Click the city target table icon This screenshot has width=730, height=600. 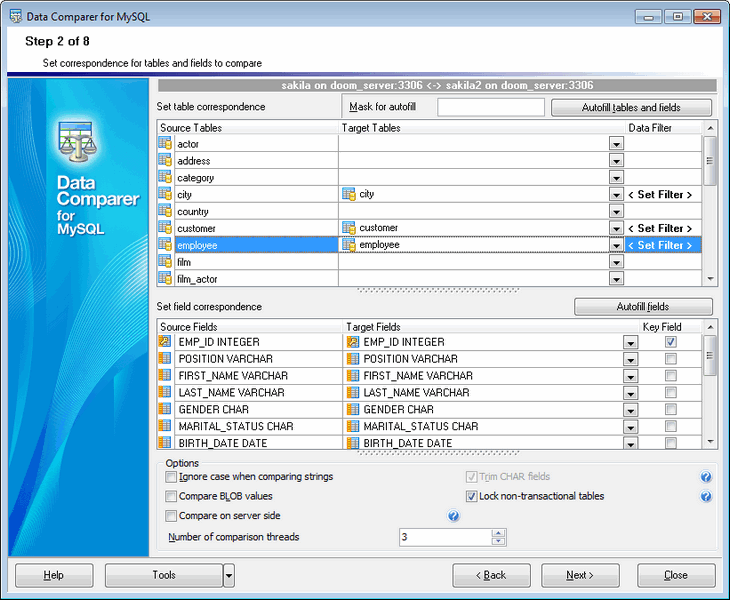point(349,194)
